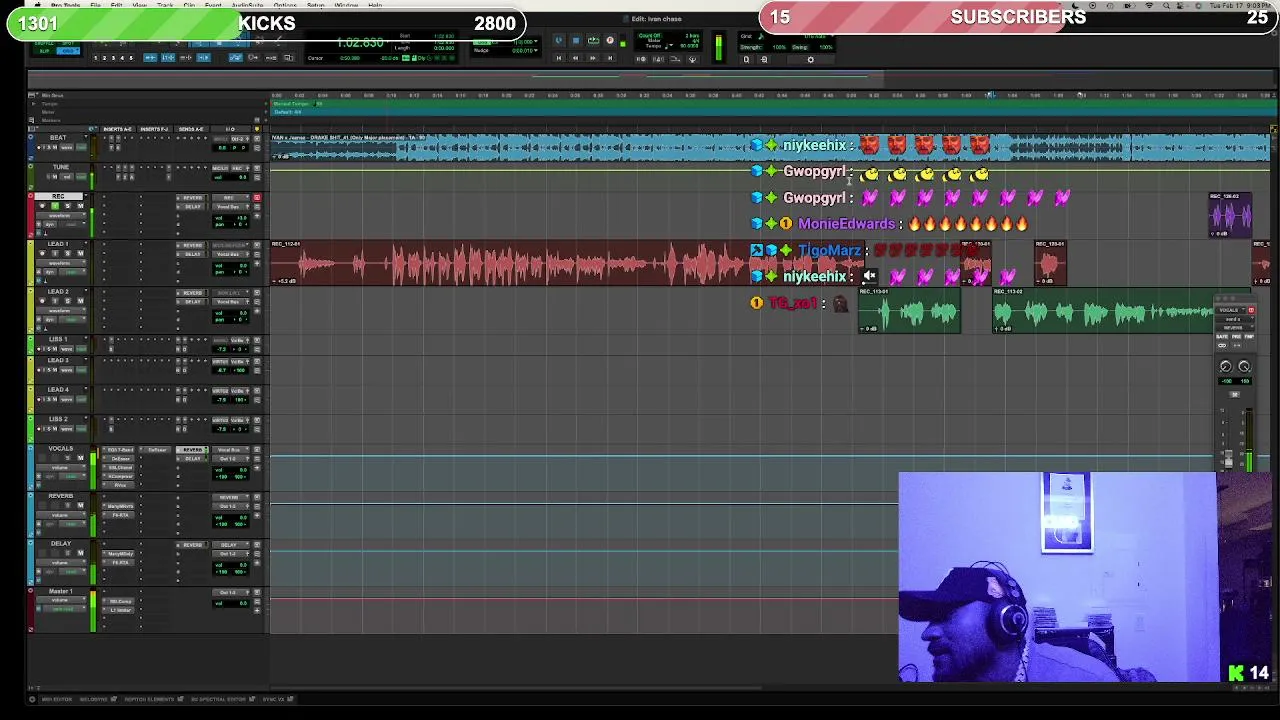
Task: Open the RCompressor insert on VOCALS
Action: point(119,476)
